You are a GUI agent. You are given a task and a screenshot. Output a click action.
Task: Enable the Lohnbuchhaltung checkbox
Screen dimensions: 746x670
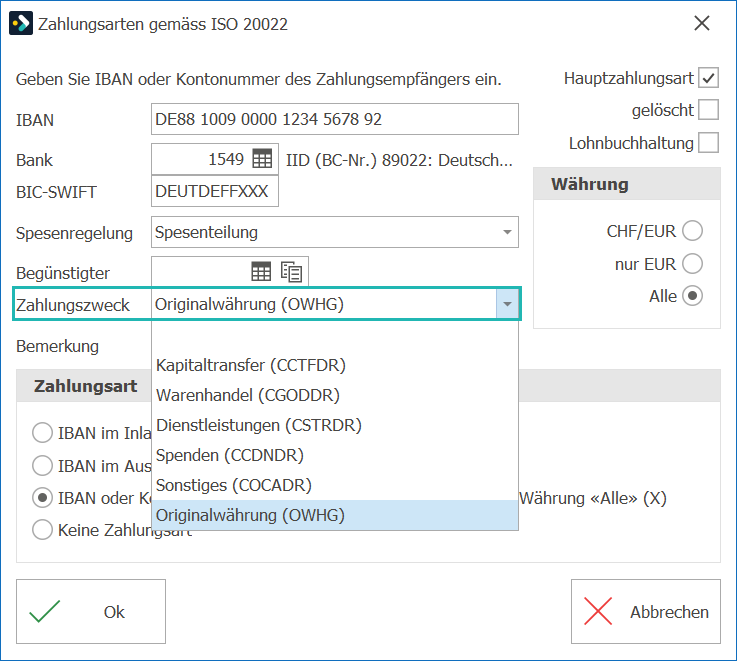click(x=708, y=143)
